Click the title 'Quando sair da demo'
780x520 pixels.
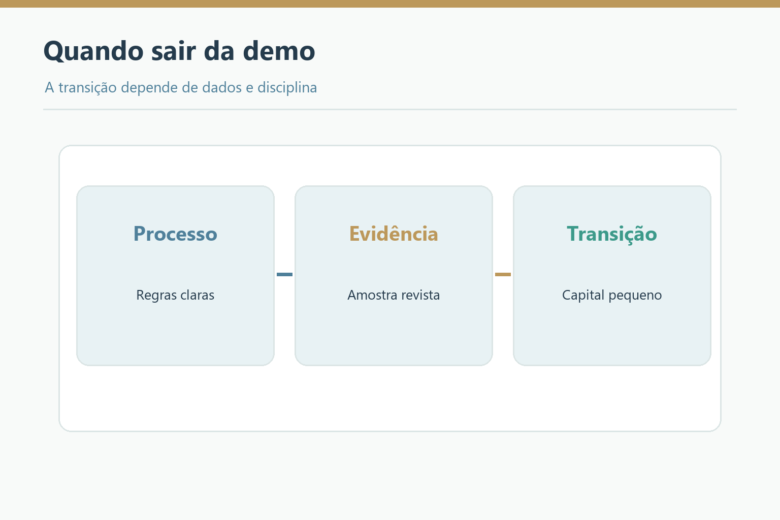(179, 51)
